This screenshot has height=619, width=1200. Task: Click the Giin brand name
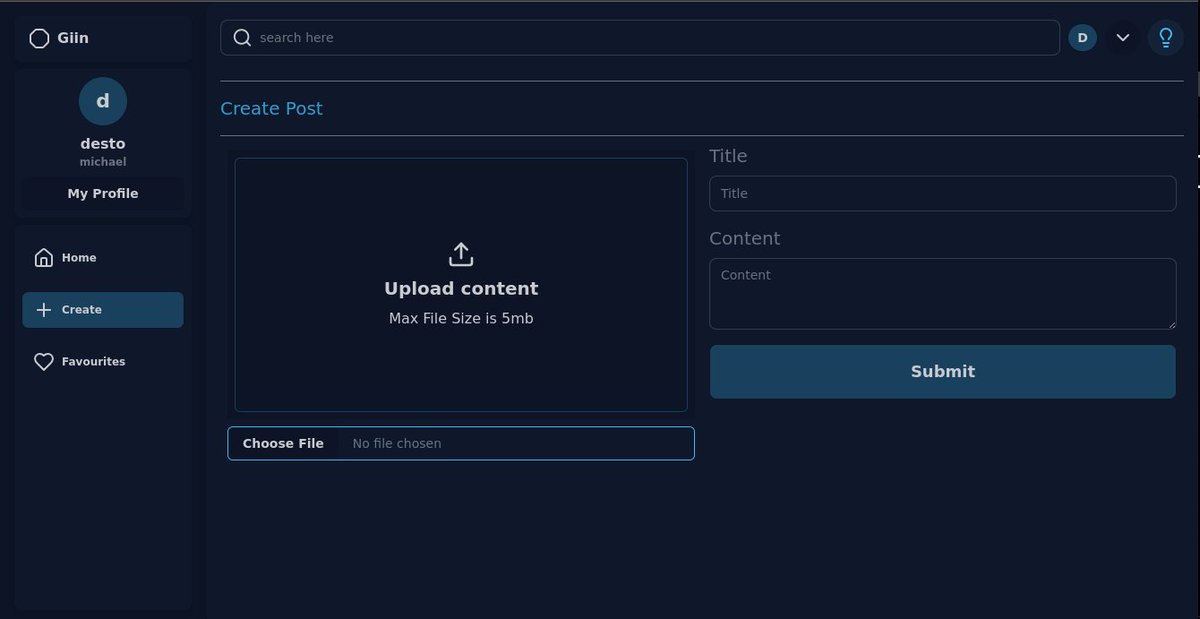[x=73, y=38]
